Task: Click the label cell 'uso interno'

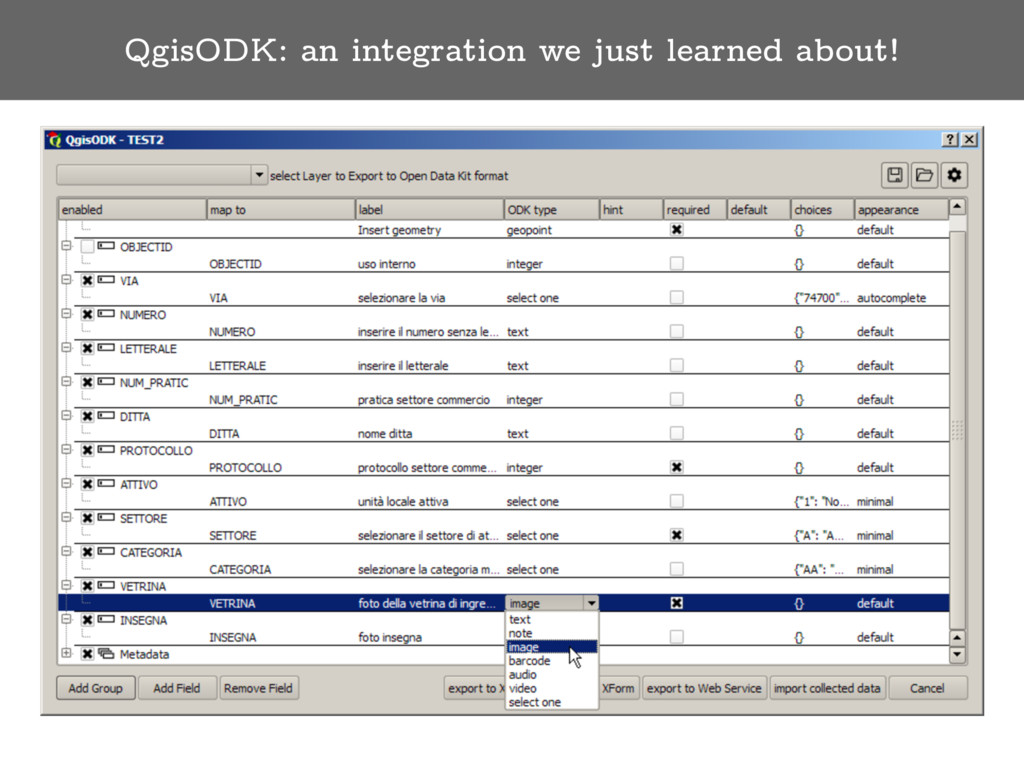Action: [387, 264]
